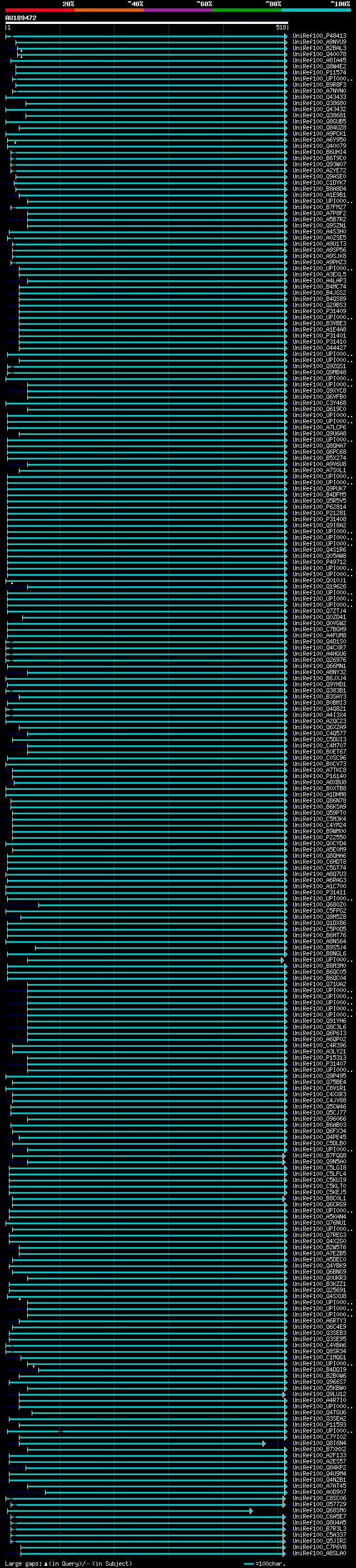Open hit UniRef100_A9PCK1

[319, 134]
